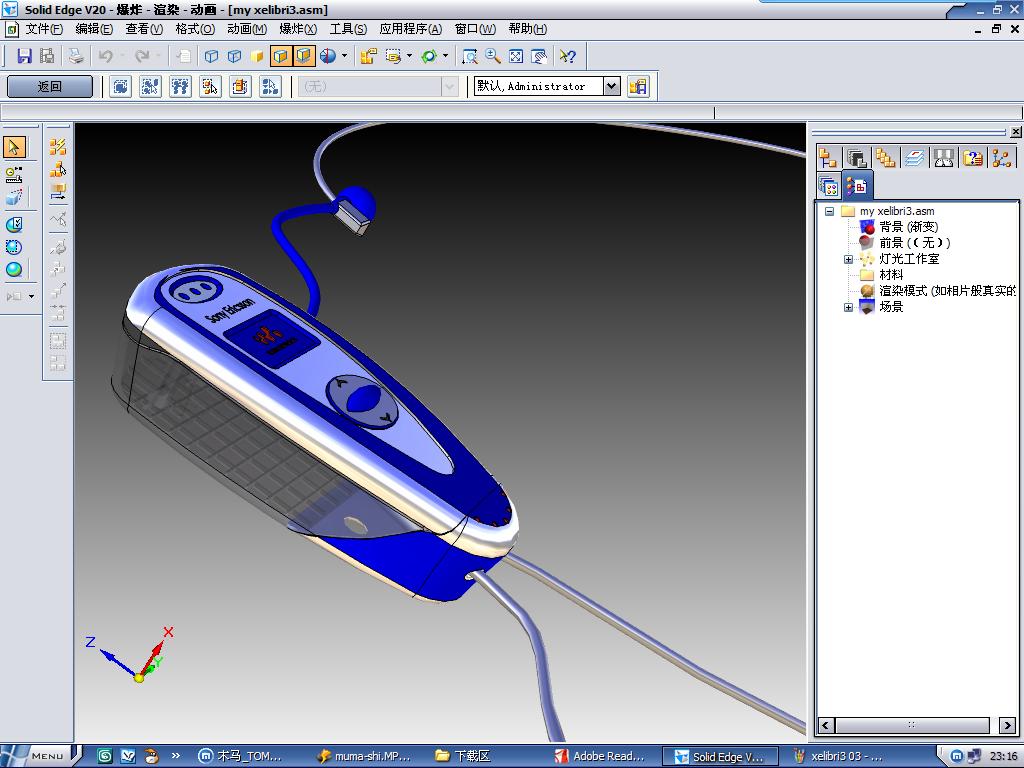Open the 文件(F) menu
Screen dimensions: 1024x768
(x=44, y=29)
